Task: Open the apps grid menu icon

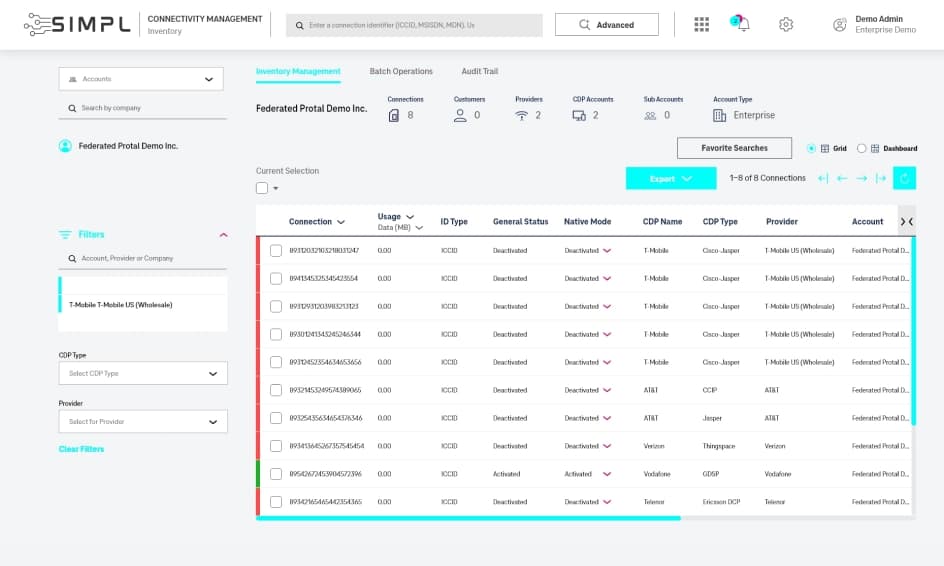Action: [701, 24]
